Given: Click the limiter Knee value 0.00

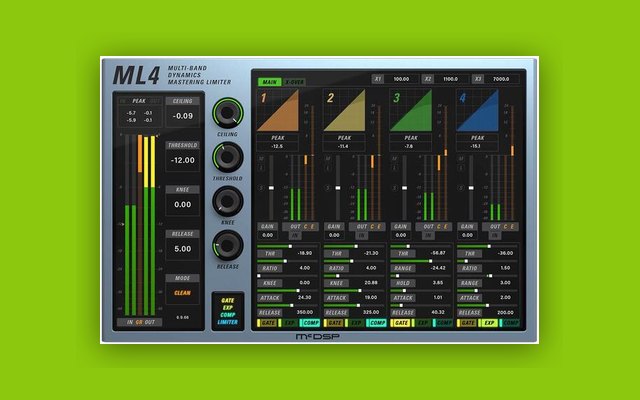Looking at the screenshot, I should click(x=182, y=204).
